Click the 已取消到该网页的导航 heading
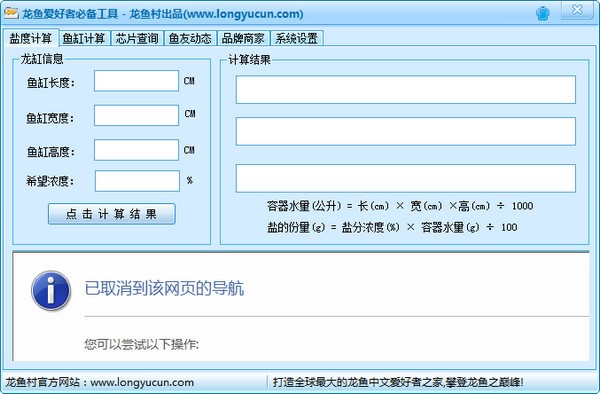The height and width of the screenshot is (394, 600). pyautogui.click(x=164, y=288)
